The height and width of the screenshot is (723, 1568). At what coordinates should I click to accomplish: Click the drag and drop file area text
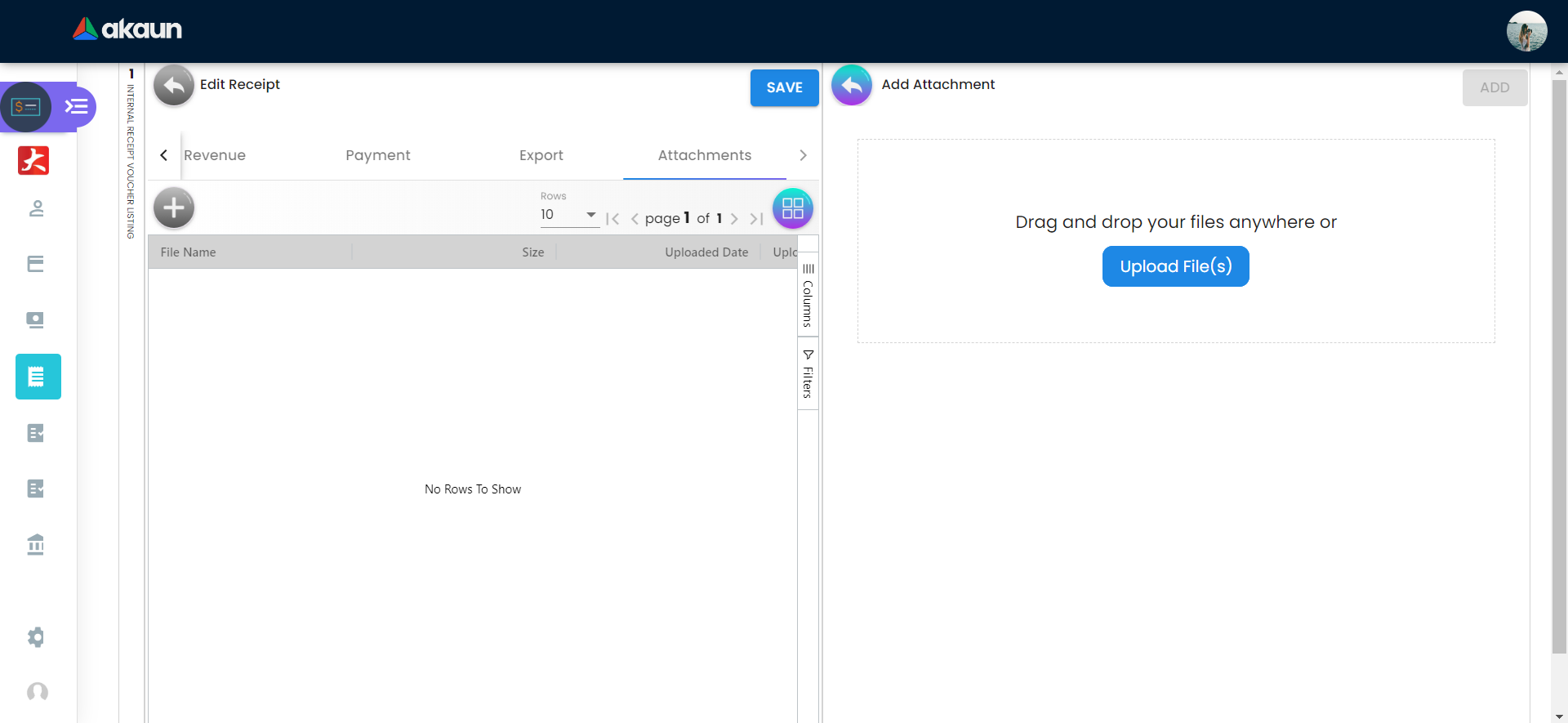click(1176, 222)
